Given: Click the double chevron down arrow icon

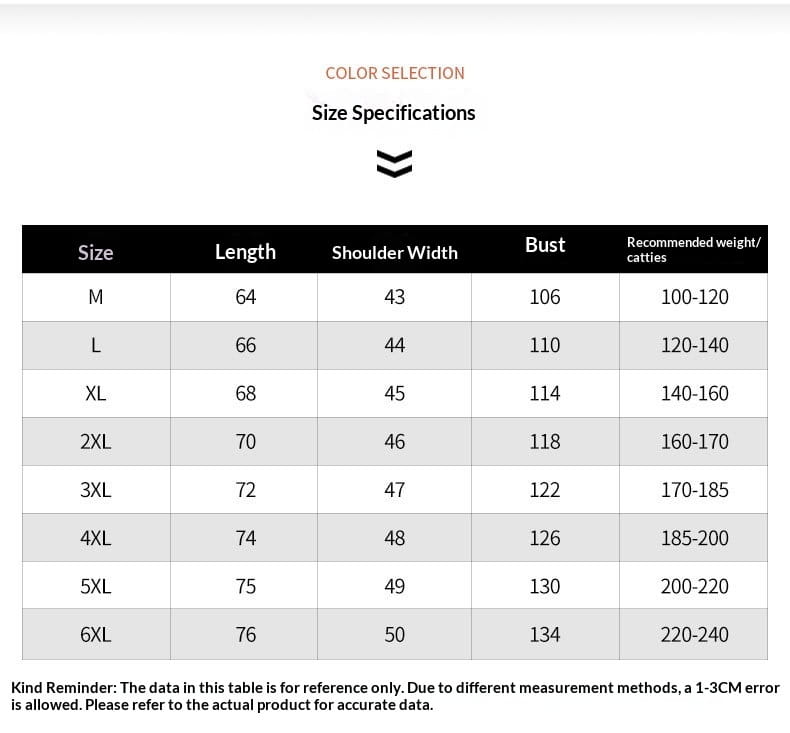Looking at the screenshot, I should point(394,164).
